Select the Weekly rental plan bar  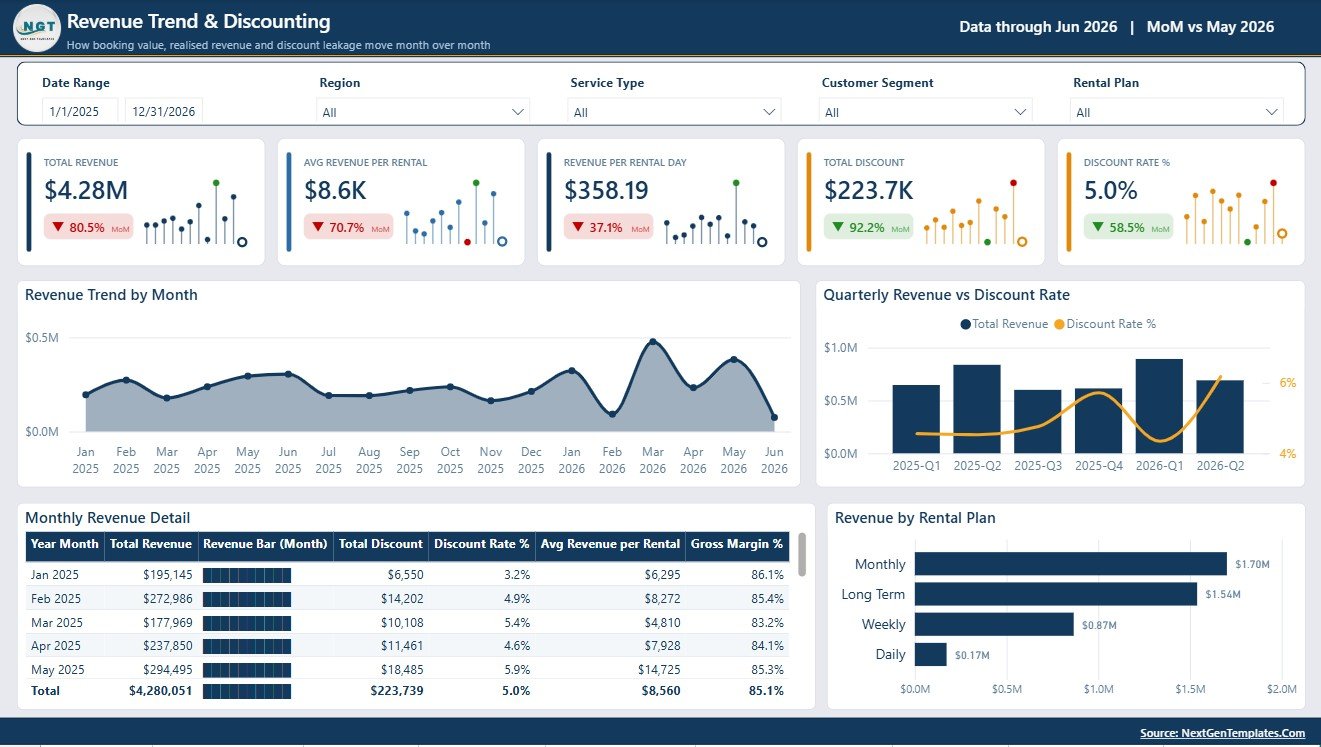point(994,624)
